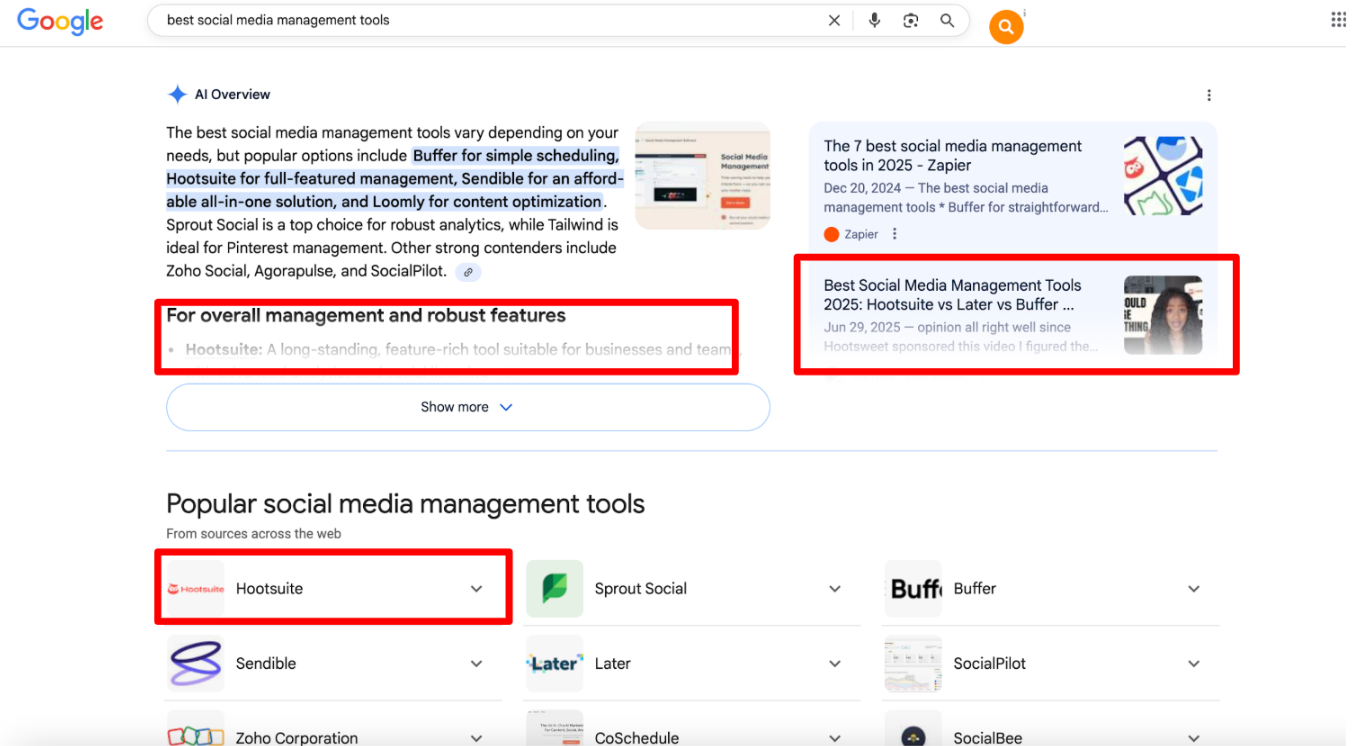
Task: Click the Later logo thumbnail
Action: pyautogui.click(x=554, y=664)
